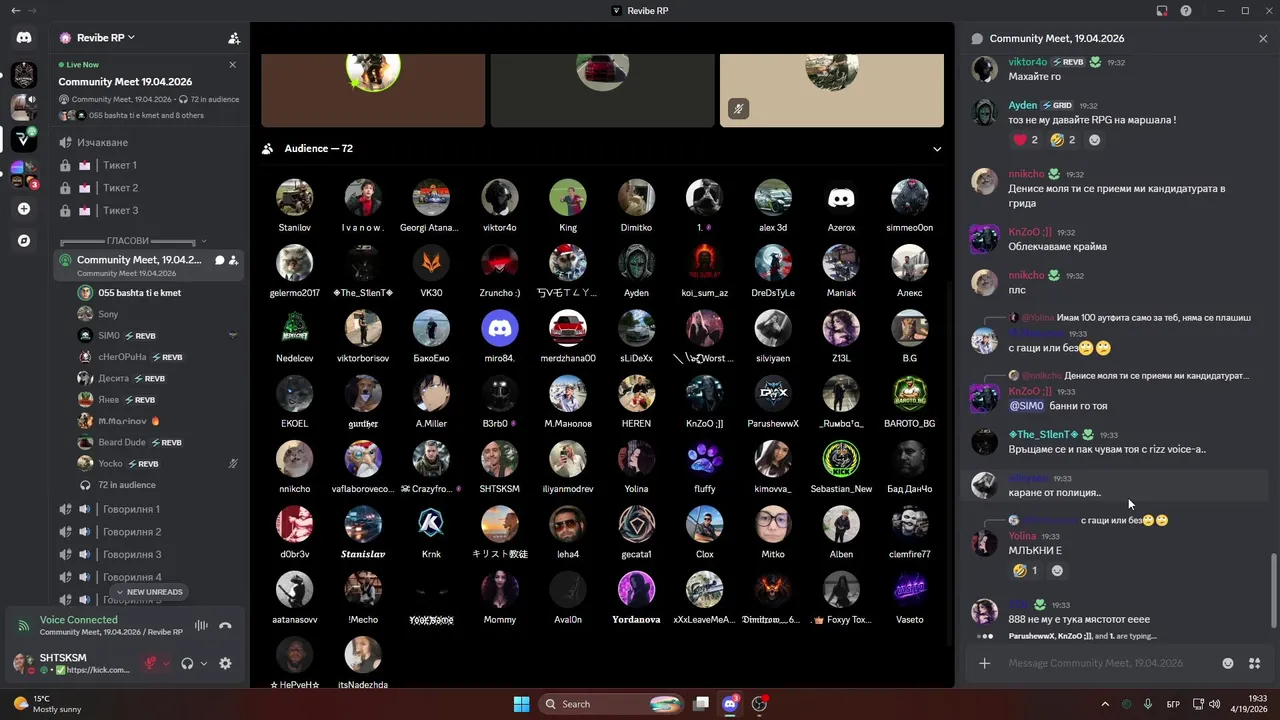Image resolution: width=1280 pixels, height=720 pixels.
Task: Go back with title bar arrow
Action: point(15,11)
